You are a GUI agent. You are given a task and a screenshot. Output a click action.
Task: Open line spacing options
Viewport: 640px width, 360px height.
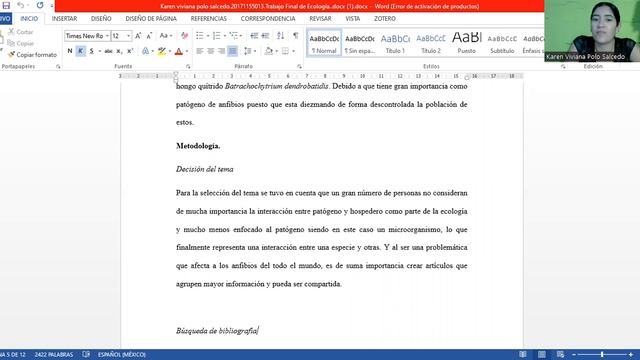tap(247, 51)
